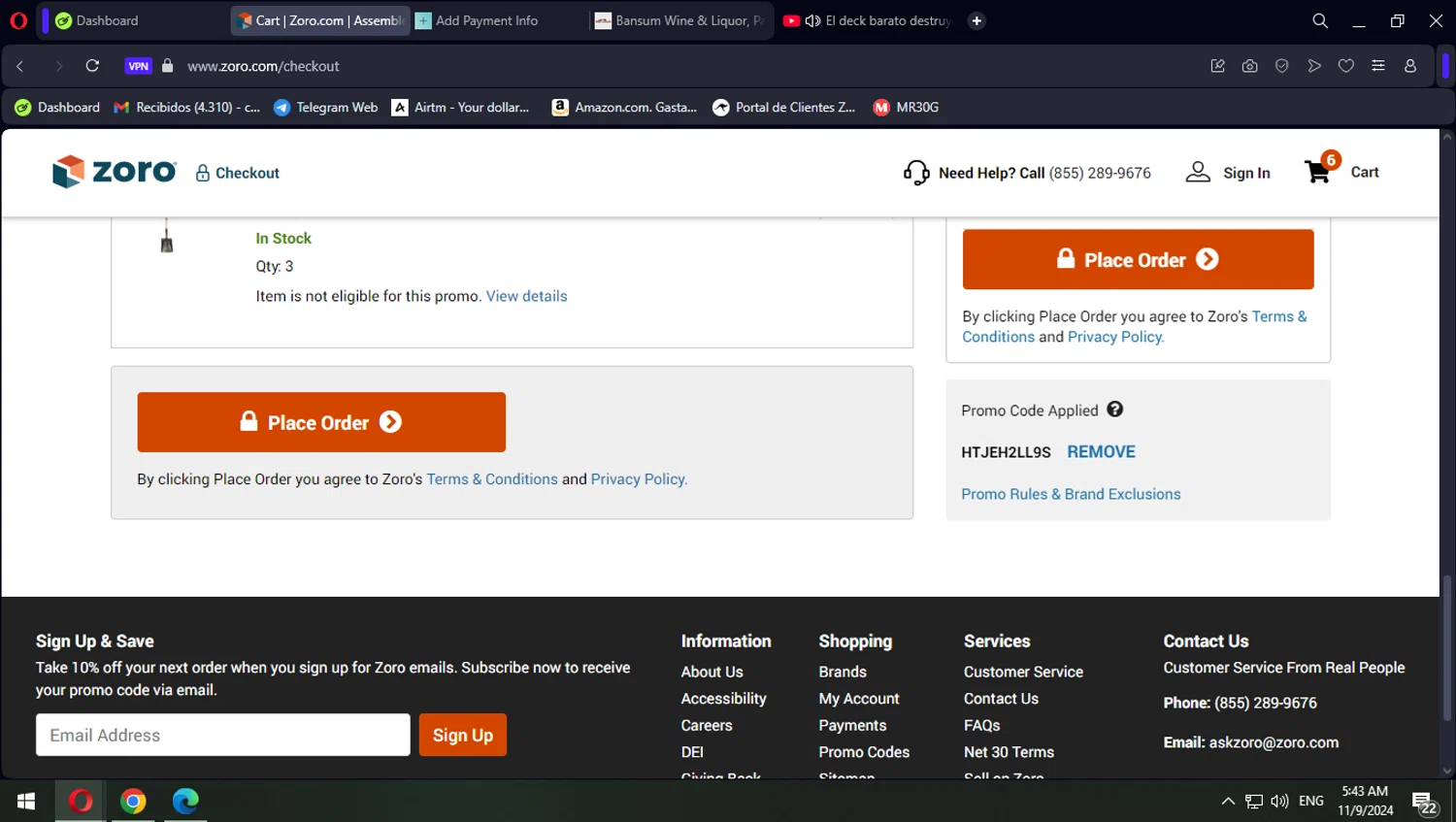This screenshot has width=1456, height=822.
Task: Open Accessibility footer link
Action: click(723, 699)
